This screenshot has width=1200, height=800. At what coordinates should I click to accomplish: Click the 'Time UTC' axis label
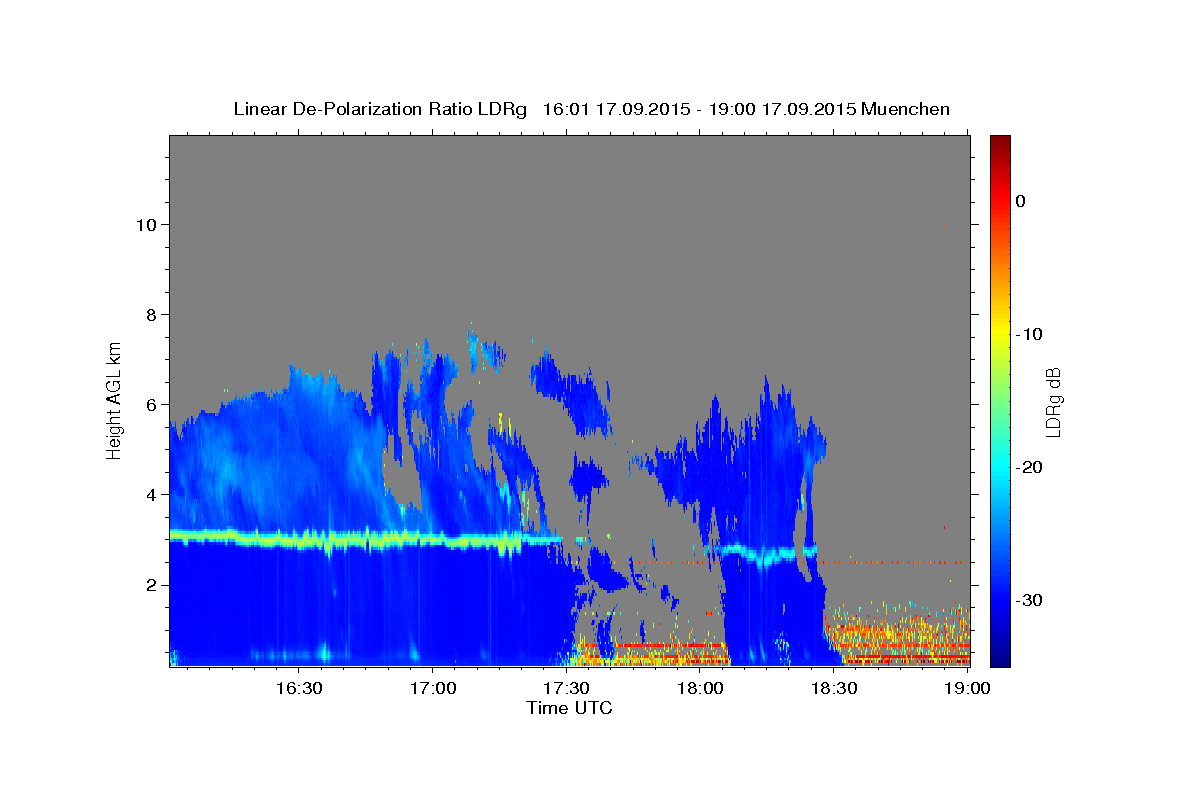(x=569, y=708)
